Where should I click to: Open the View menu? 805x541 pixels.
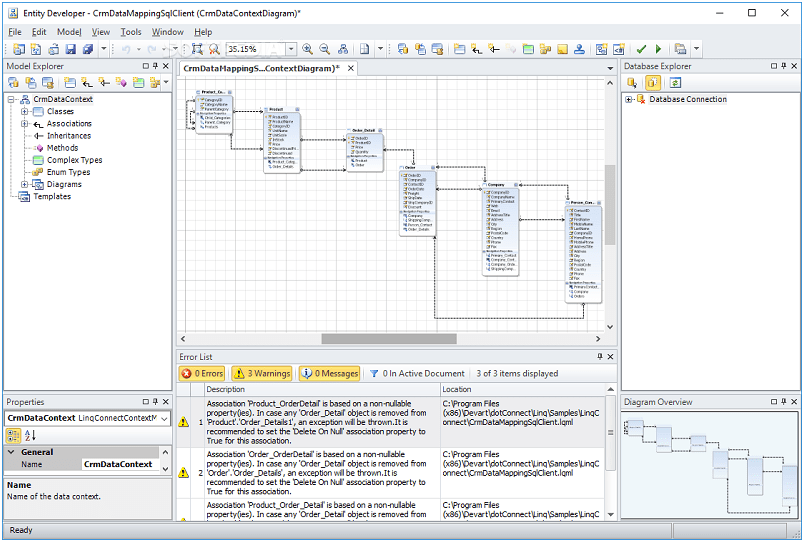pyautogui.click(x=101, y=32)
